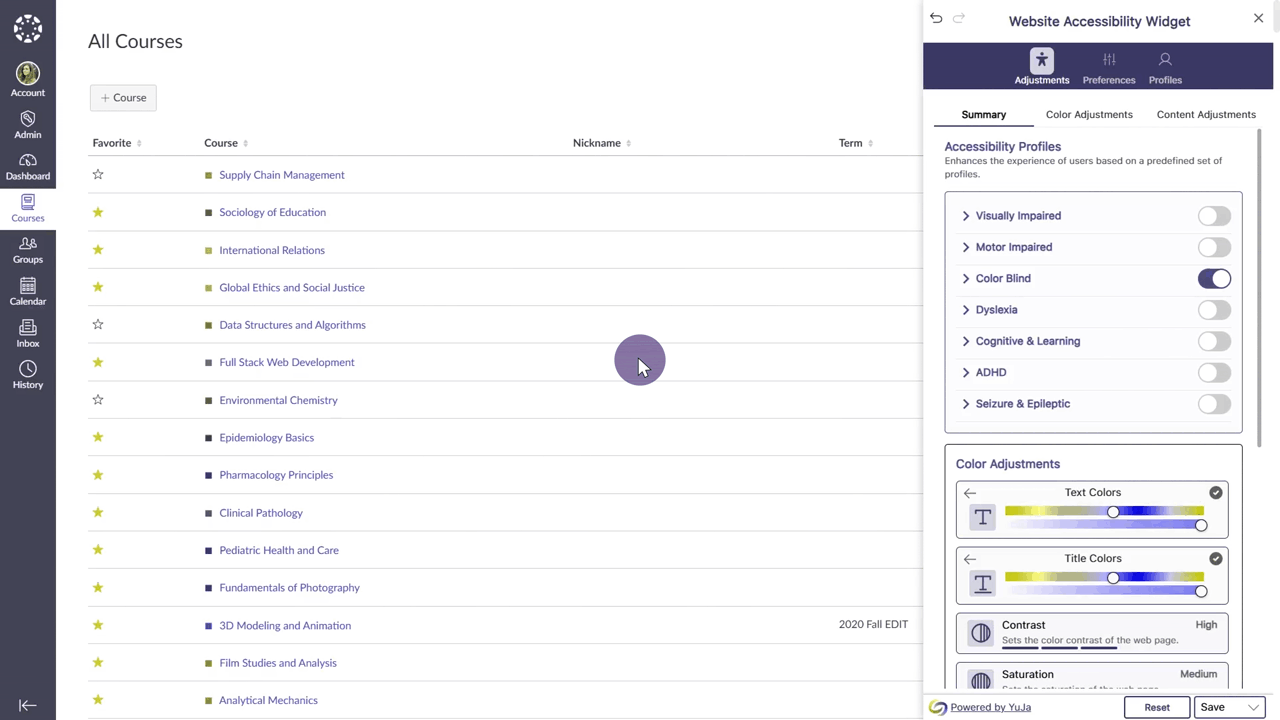
Task: Open the Dashboard in the sidebar
Action: click(x=28, y=167)
